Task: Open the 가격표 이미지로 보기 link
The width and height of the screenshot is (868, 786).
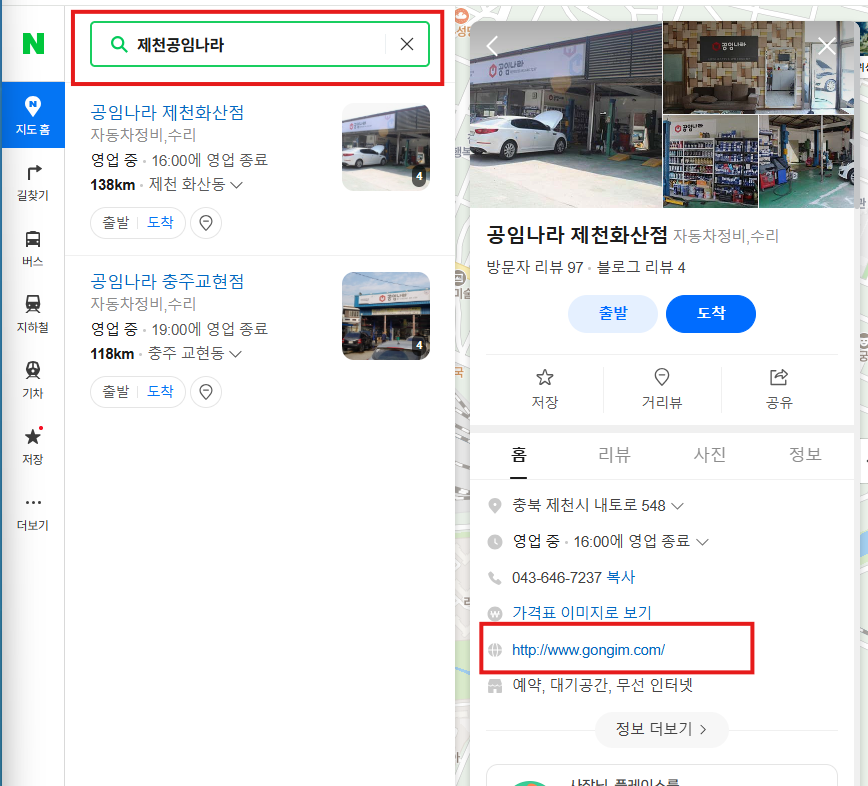Action: pyautogui.click(x=582, y=613)
